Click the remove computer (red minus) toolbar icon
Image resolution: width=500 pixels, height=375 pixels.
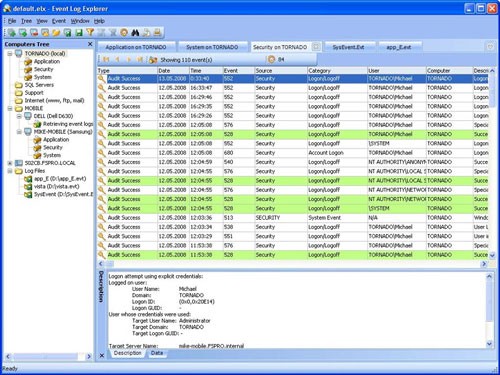(x=34, y=32)
